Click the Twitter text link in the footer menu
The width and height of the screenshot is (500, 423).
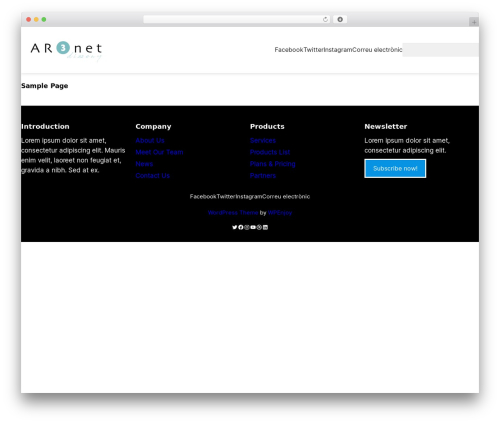226,196
